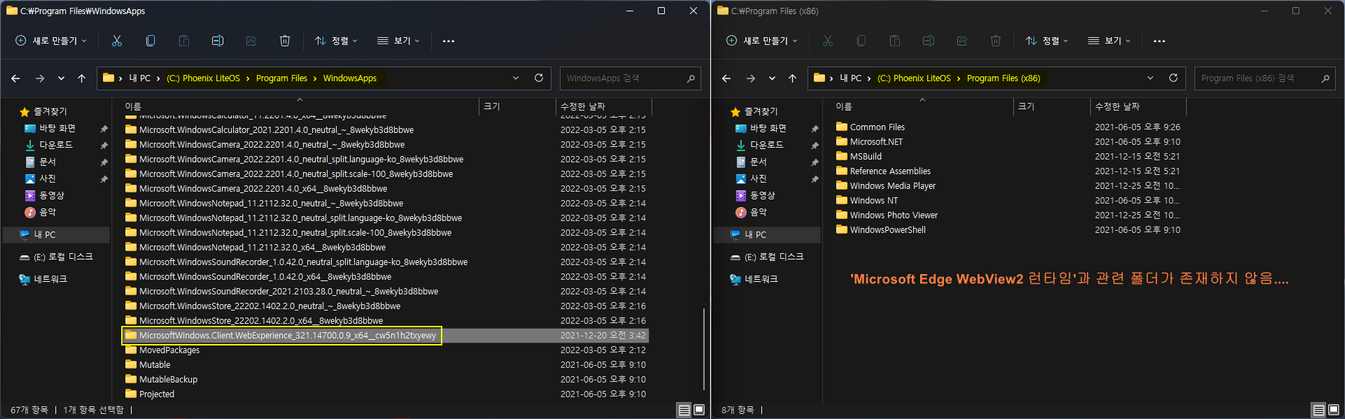Image resolution: width=1345 pixels, height=419 pixels.
Task: Click Cut icon in WindowsApps window toolbar
Action: 117,41
